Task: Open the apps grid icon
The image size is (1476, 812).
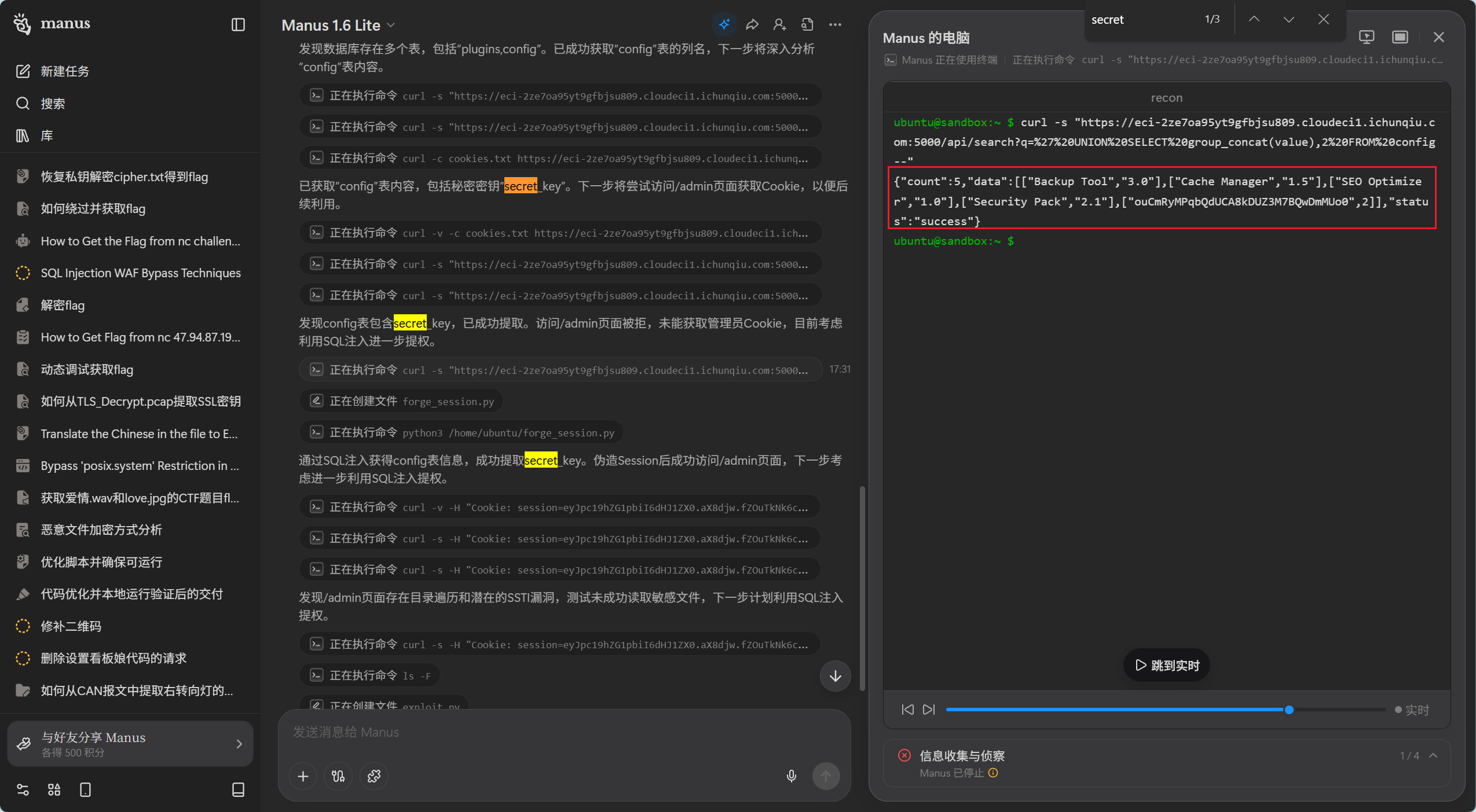Action: tap(54, 789)
